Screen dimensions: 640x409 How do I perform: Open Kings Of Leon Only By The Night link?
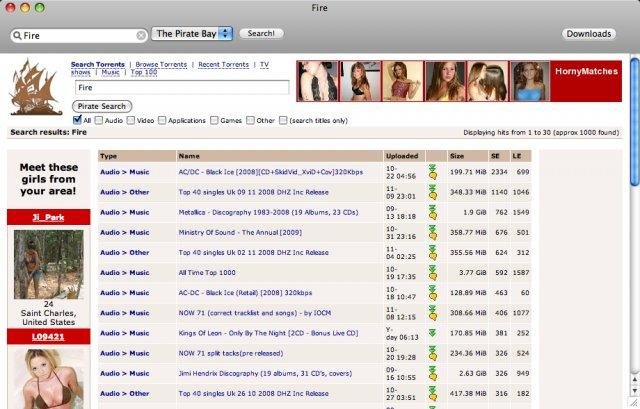pos(268,333)
